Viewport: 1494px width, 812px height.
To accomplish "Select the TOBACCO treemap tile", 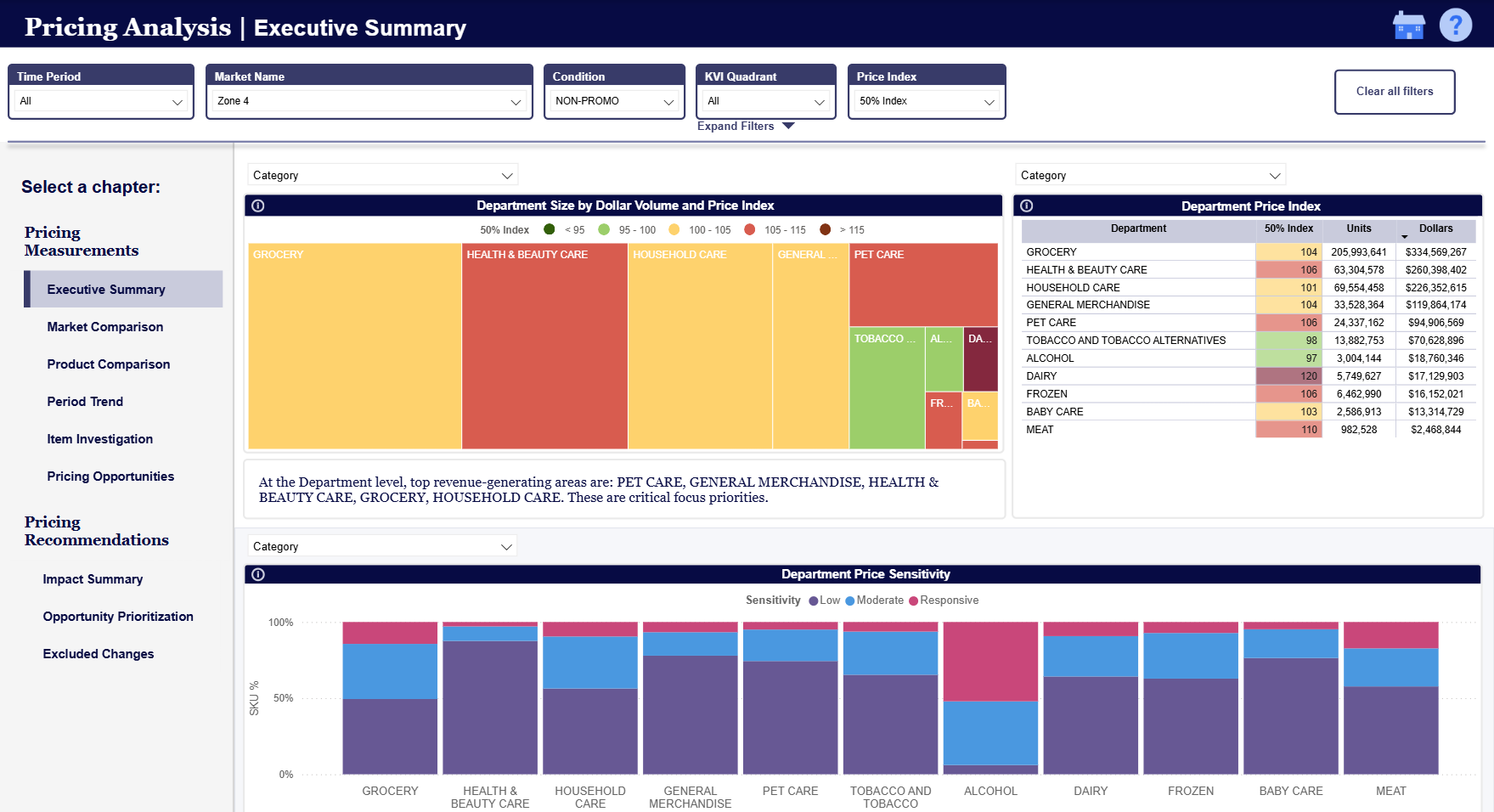I will pos(887,388).
